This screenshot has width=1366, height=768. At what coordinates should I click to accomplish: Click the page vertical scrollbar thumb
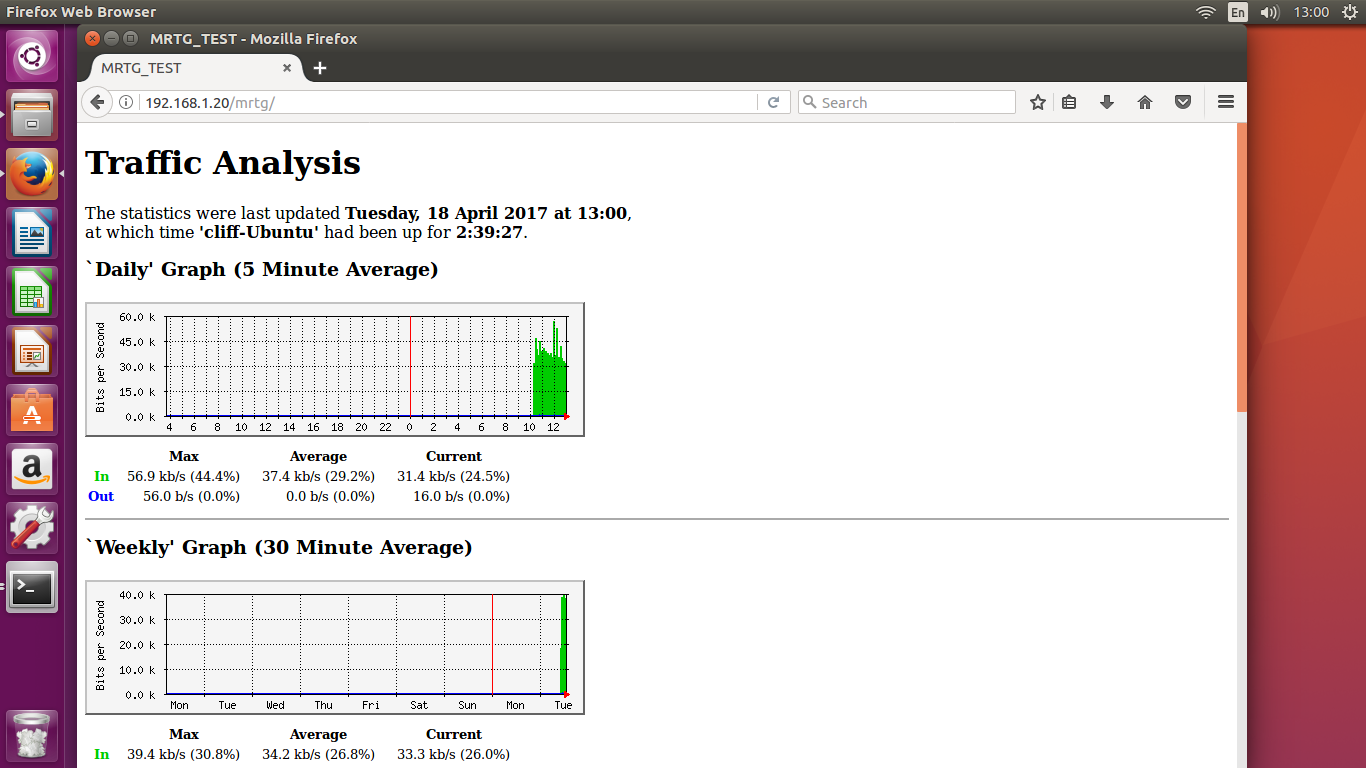coord(1242,266)
